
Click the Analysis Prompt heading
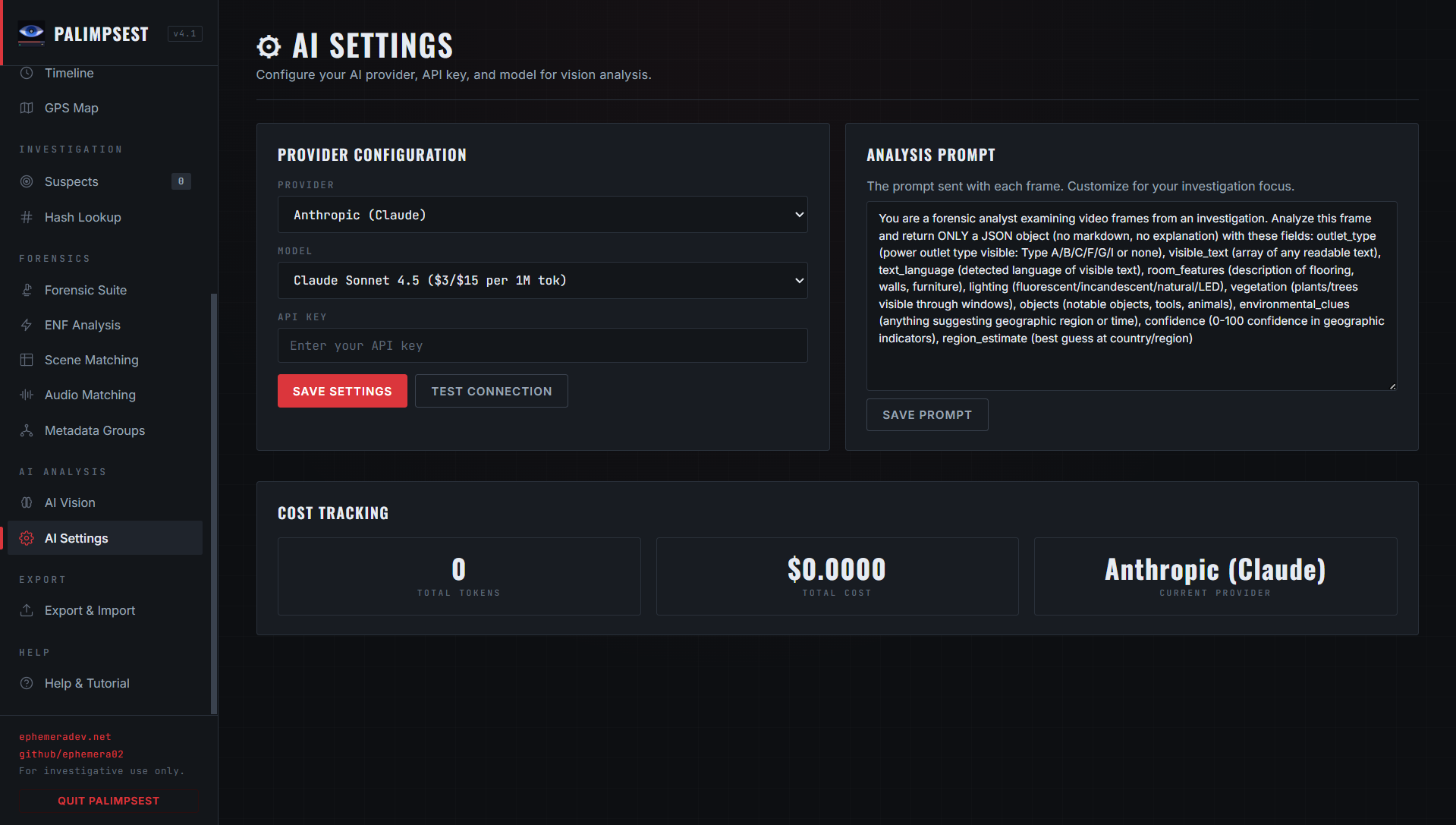tap(931, 155)
